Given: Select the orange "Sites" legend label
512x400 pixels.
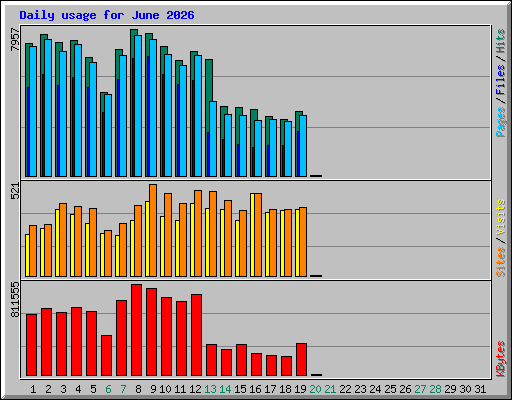Looking at the screenshot, I should (x=500, y=262).
